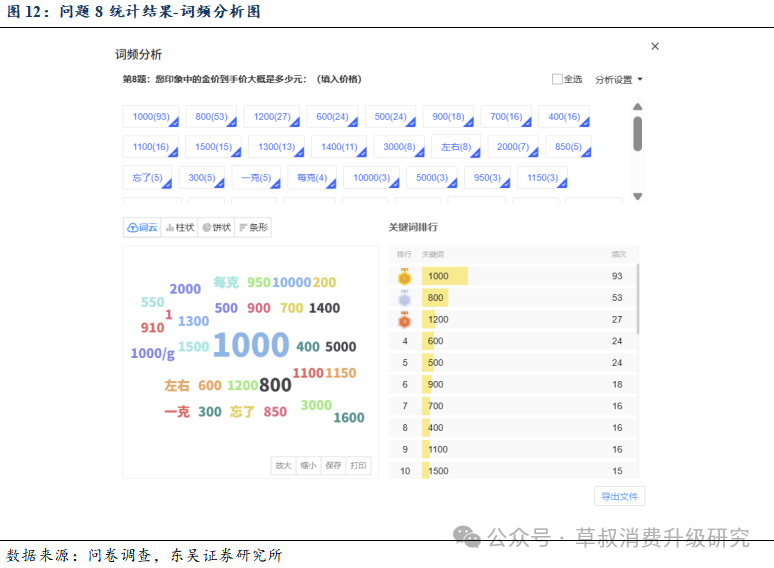Click the rank 4 keyword 600 row
Screen dimensions: 774x568
coord(513,341)
